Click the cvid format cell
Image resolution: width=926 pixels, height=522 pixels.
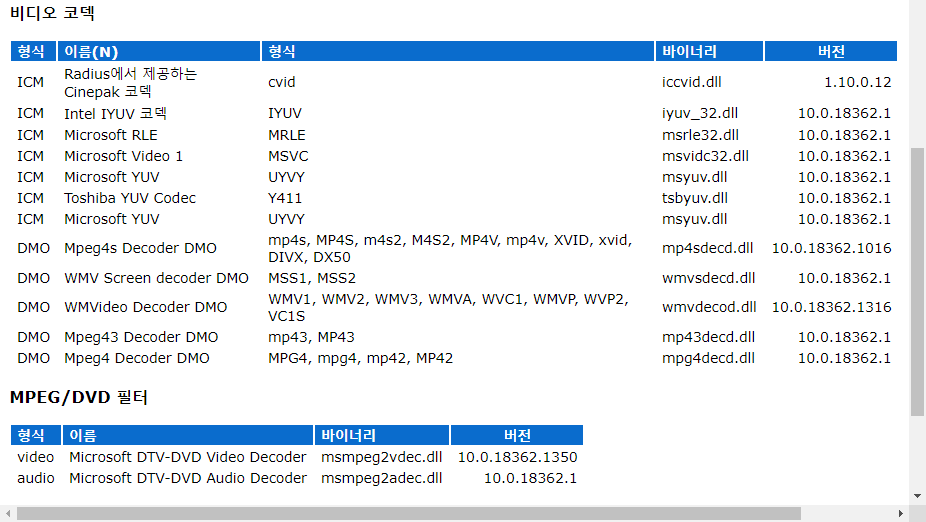point(282,82)
